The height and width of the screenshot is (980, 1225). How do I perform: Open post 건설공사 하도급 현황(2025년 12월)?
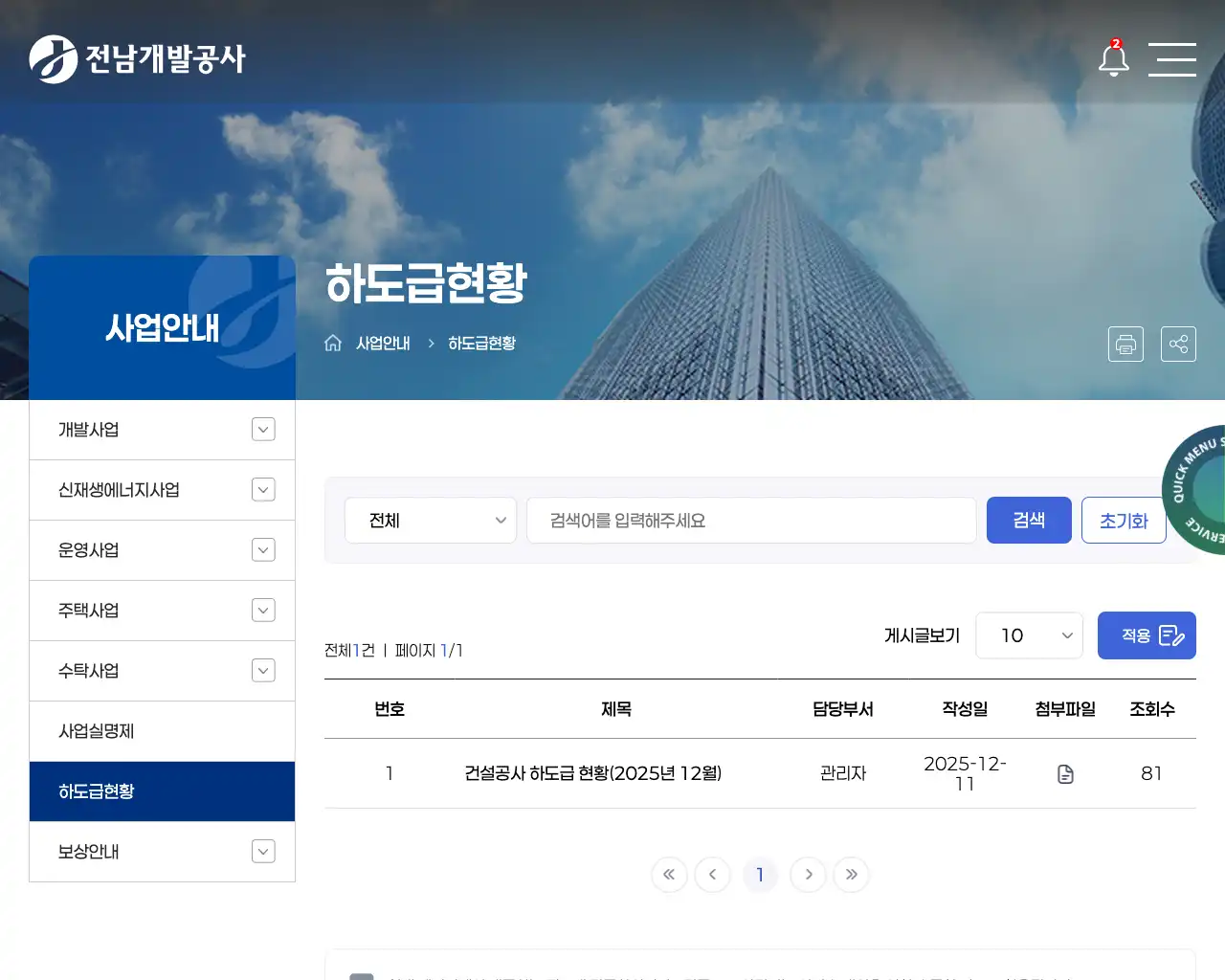(x=593, y=773)
